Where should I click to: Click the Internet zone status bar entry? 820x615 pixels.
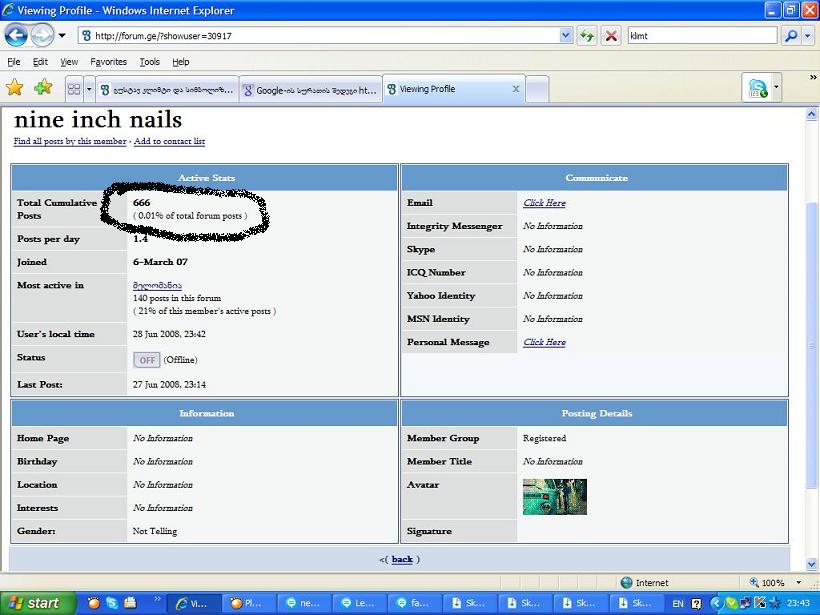[x=644, y=583]
